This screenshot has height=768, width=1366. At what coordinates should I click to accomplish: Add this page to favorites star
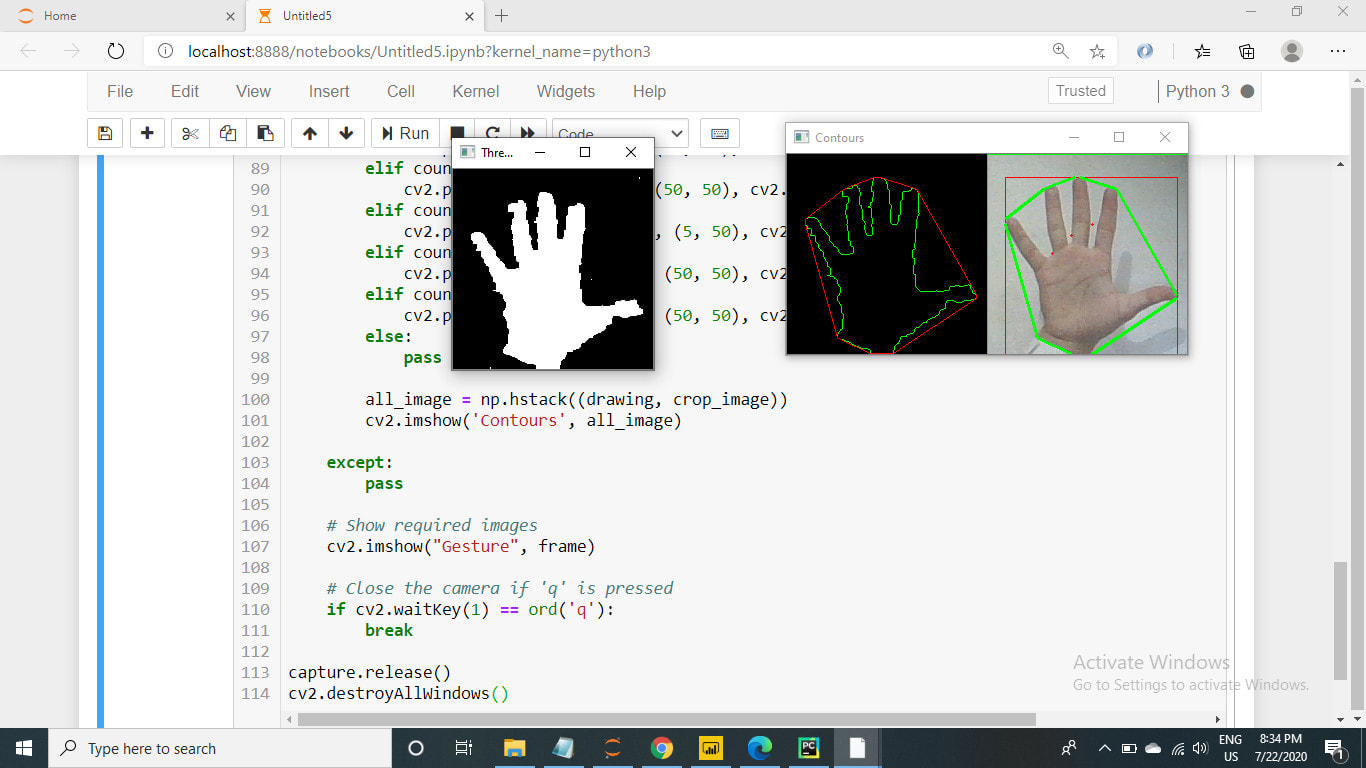(1097, 51)
